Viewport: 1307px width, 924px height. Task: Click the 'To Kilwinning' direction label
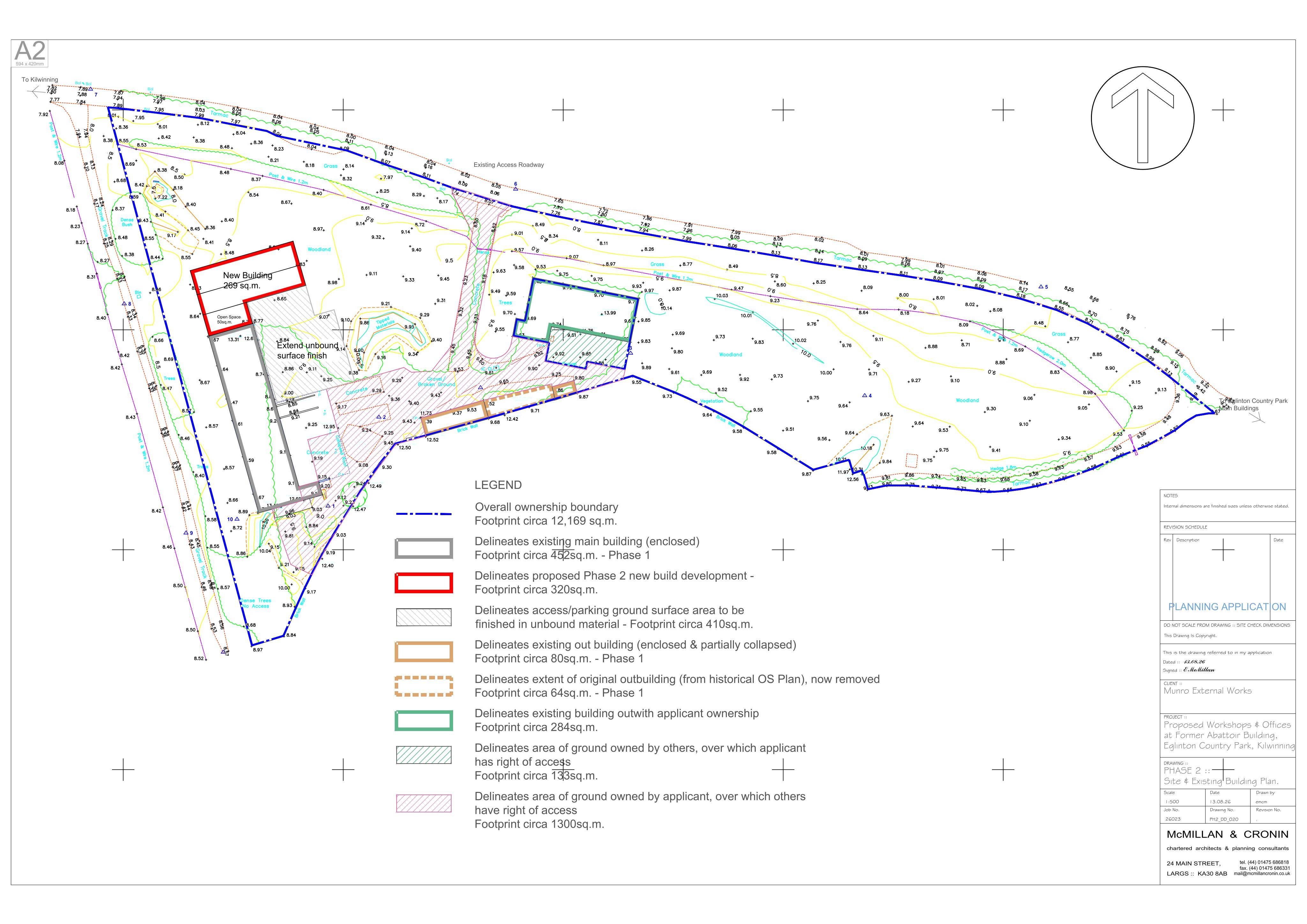[40, 80]
